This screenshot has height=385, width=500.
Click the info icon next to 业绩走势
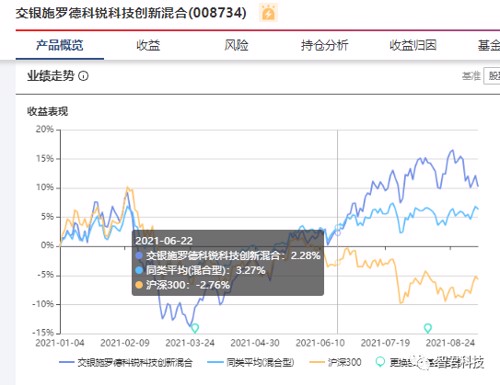(83, 76)
